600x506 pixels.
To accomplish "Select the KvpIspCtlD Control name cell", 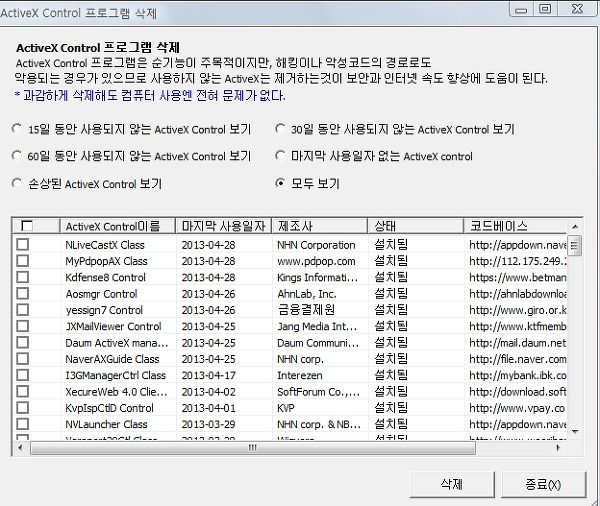I will [x=109, y=408].
